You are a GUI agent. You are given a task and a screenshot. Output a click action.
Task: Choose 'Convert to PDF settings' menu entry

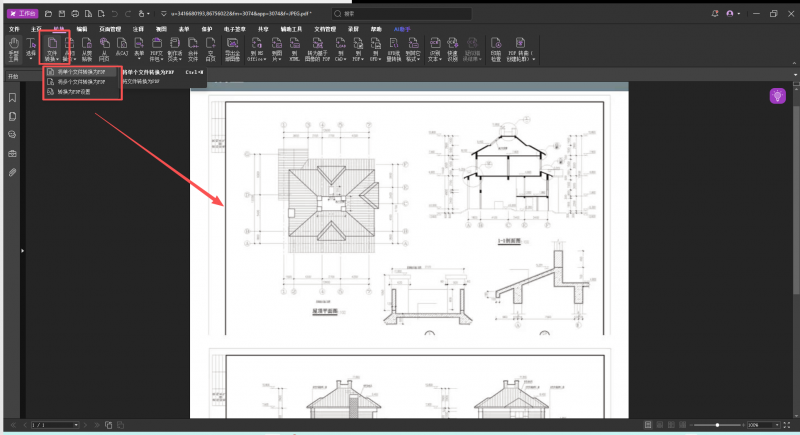[x=82, y=92]
